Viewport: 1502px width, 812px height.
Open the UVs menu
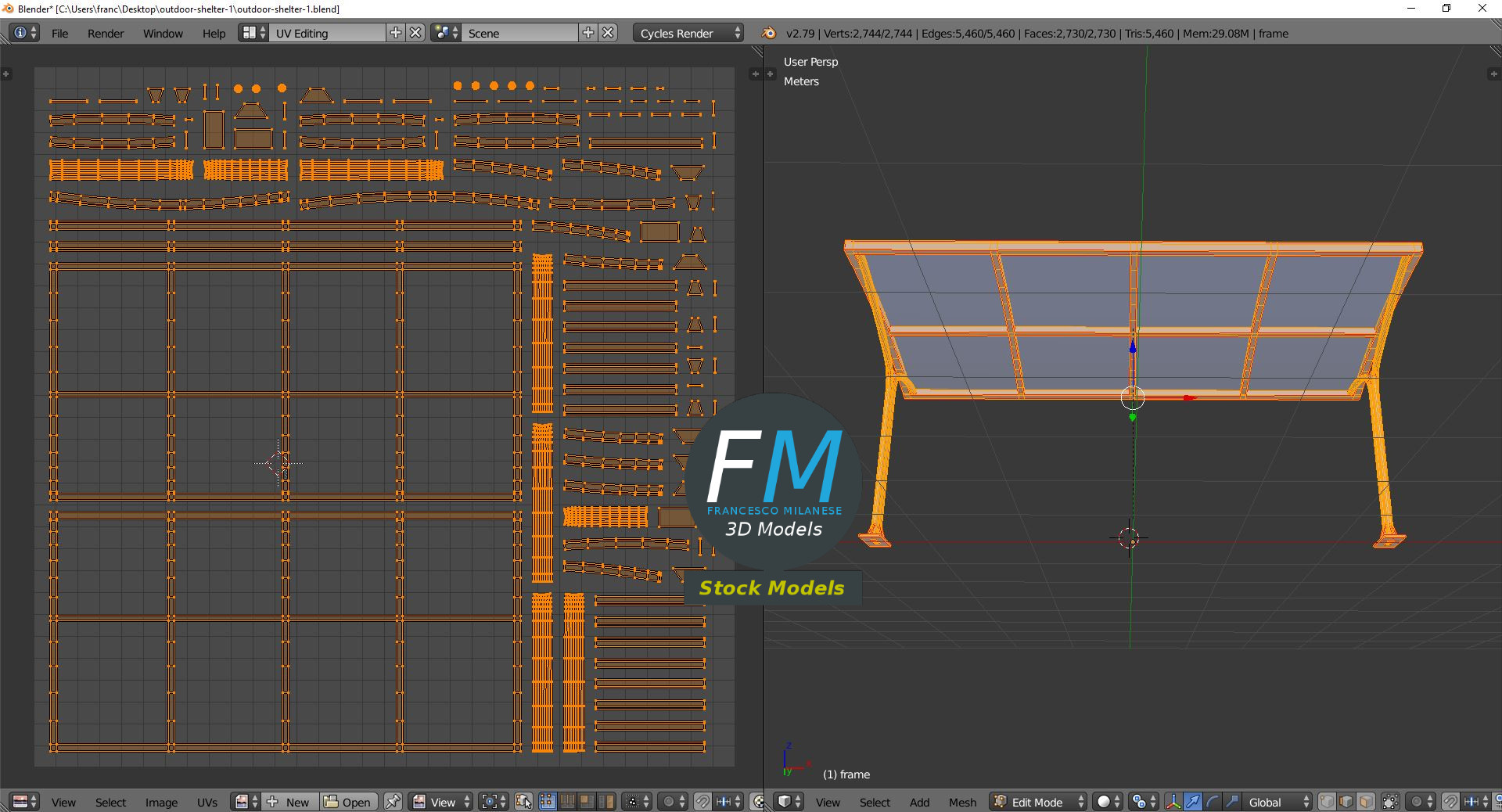[207, 802]
